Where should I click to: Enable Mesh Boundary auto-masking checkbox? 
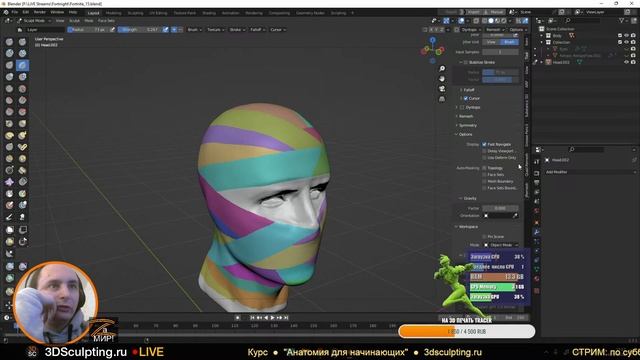(484, 181)
